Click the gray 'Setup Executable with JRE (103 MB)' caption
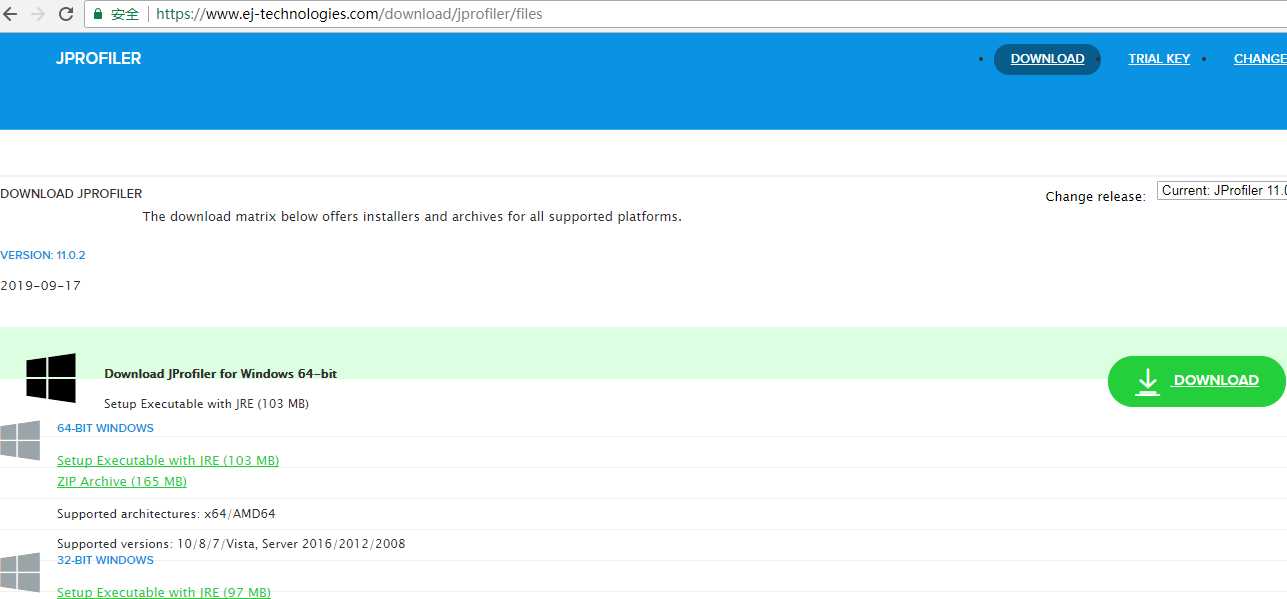1287x599 pixels. pos(206,404)
